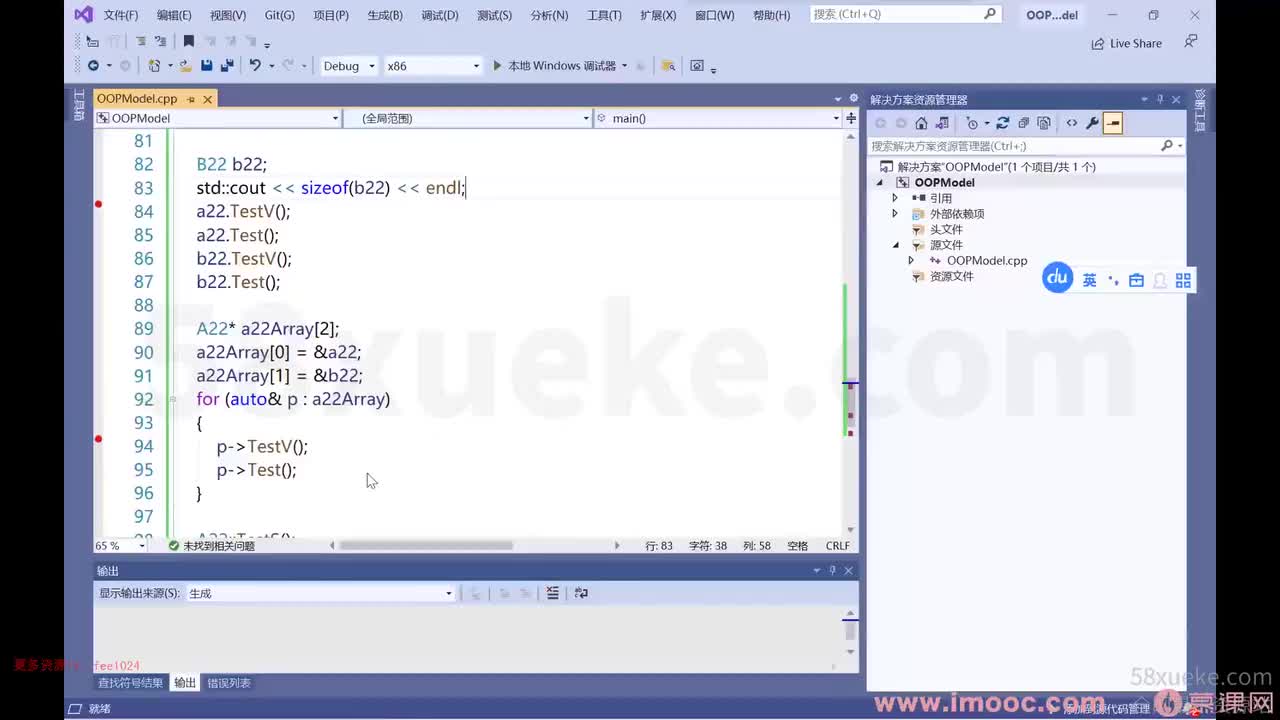Click Home icon in Solution Explorer toolbar
Image resolution: width=1280 pixels, height=720 pixels.
(921, 123)
